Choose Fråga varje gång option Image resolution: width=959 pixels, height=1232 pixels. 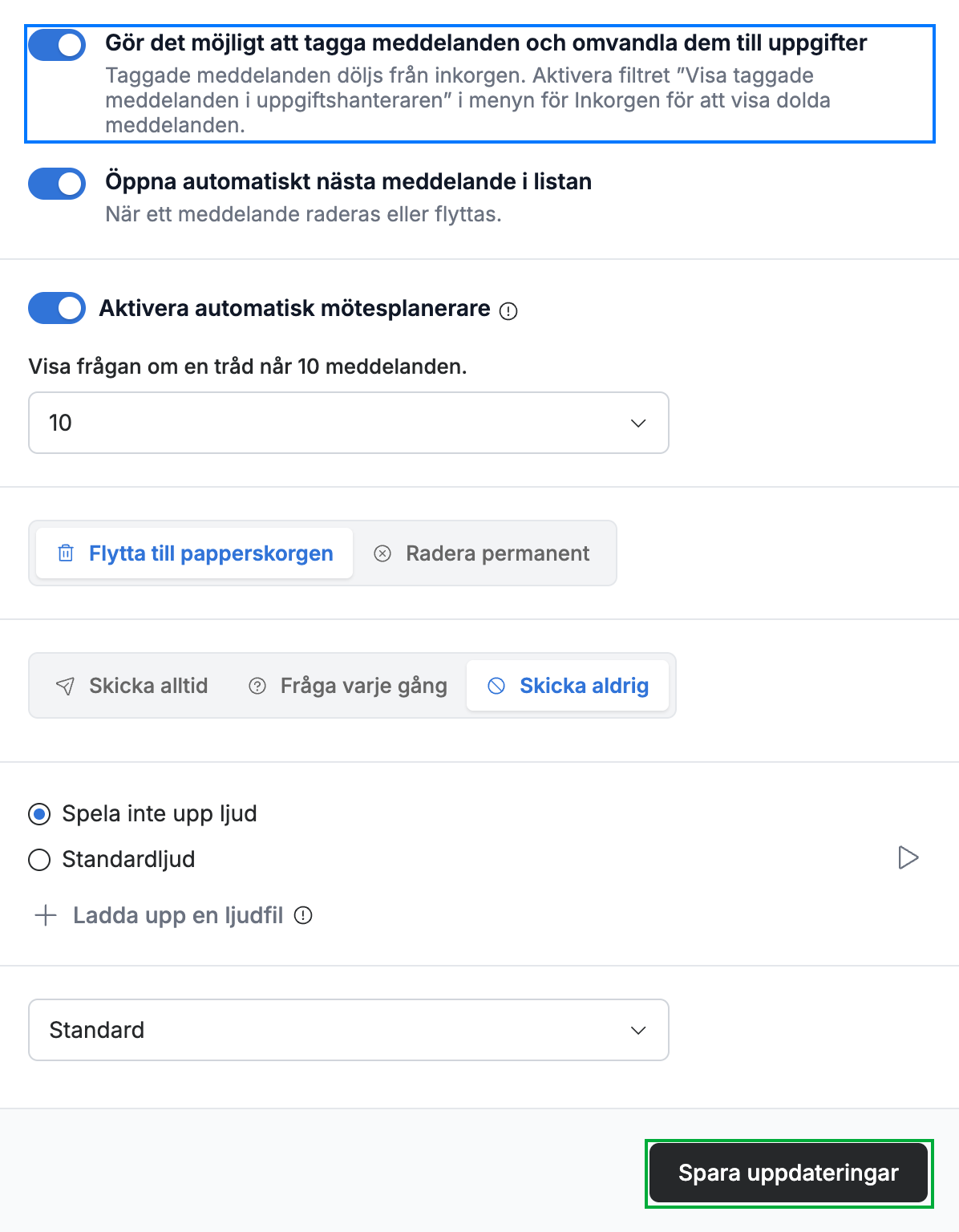pyautogui.click(x=348, y=686)
